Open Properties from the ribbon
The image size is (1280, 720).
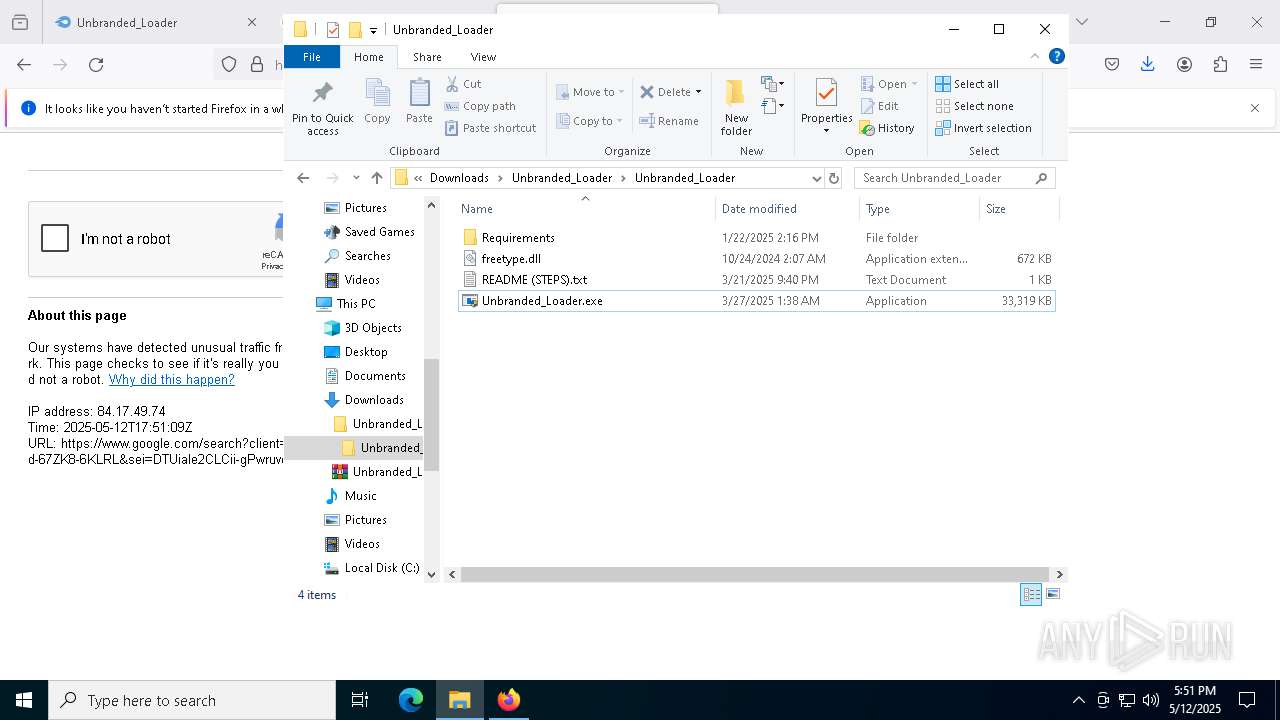click(x=826, y=106)
